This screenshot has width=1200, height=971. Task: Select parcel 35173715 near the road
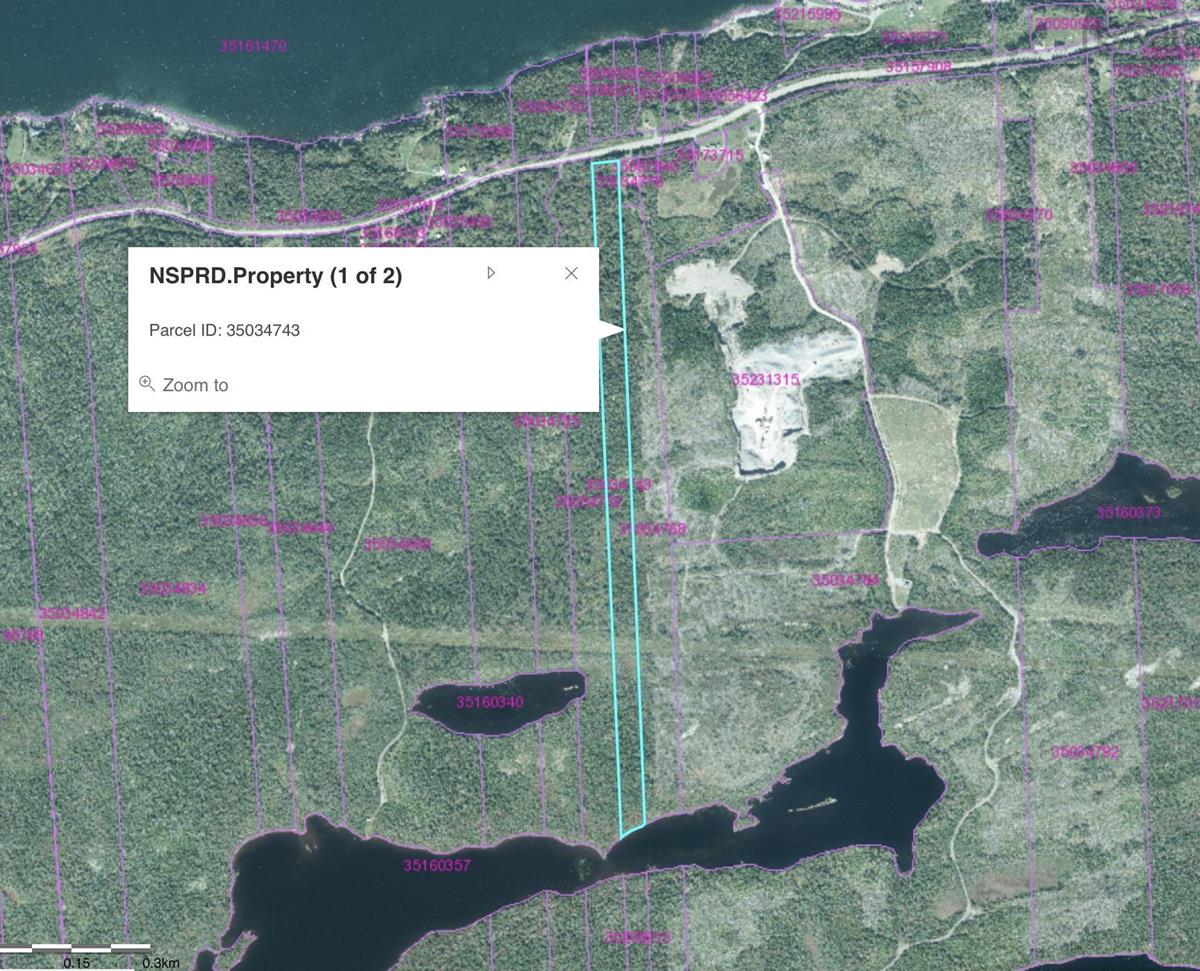coord(710,156)
